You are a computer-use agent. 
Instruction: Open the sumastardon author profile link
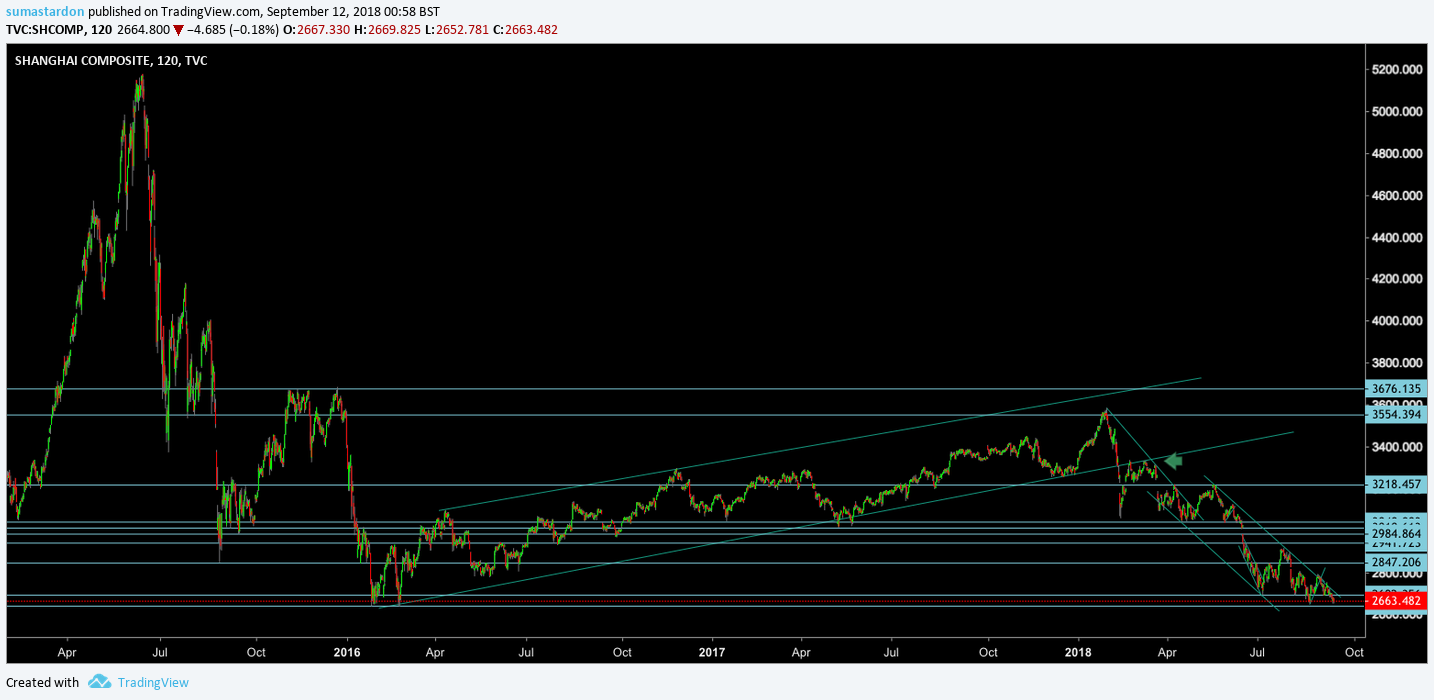click(x=44, y=11)
